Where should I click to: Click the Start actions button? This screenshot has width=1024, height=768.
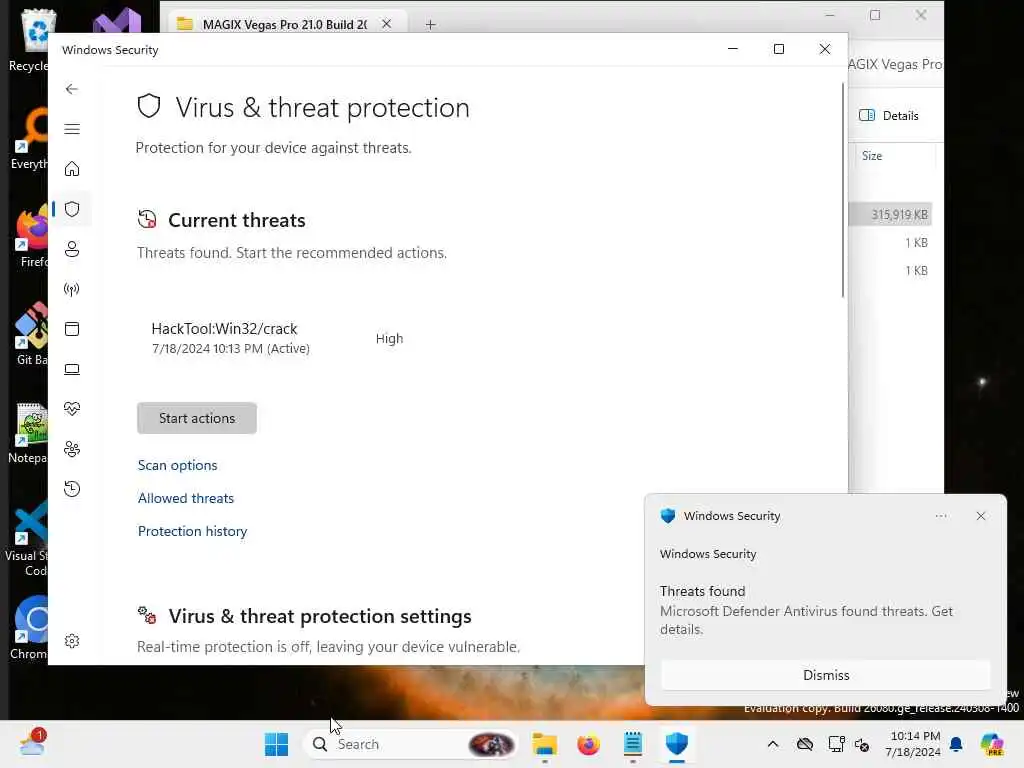[197, 418]
